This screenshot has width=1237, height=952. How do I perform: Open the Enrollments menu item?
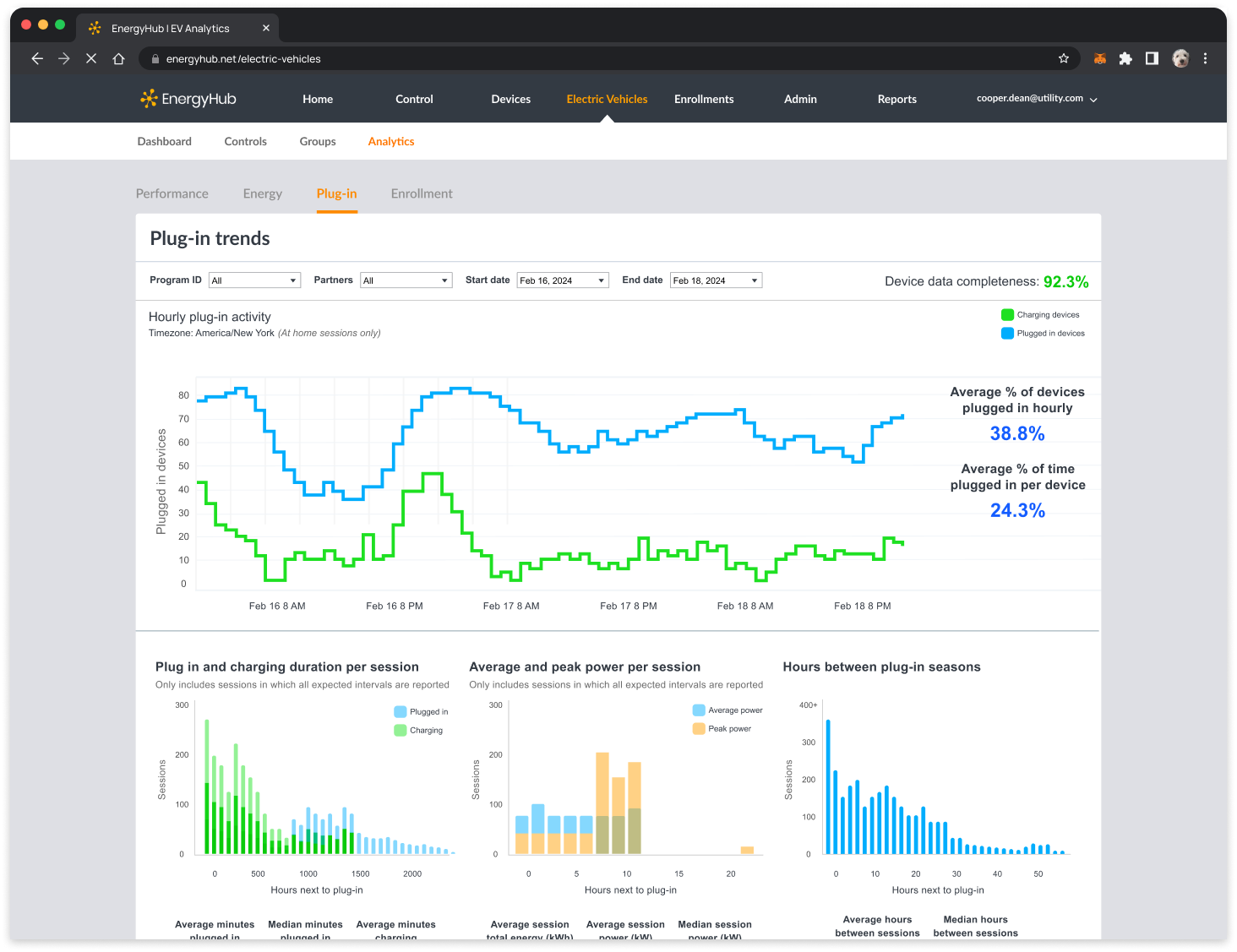click(x=704, y=99)
